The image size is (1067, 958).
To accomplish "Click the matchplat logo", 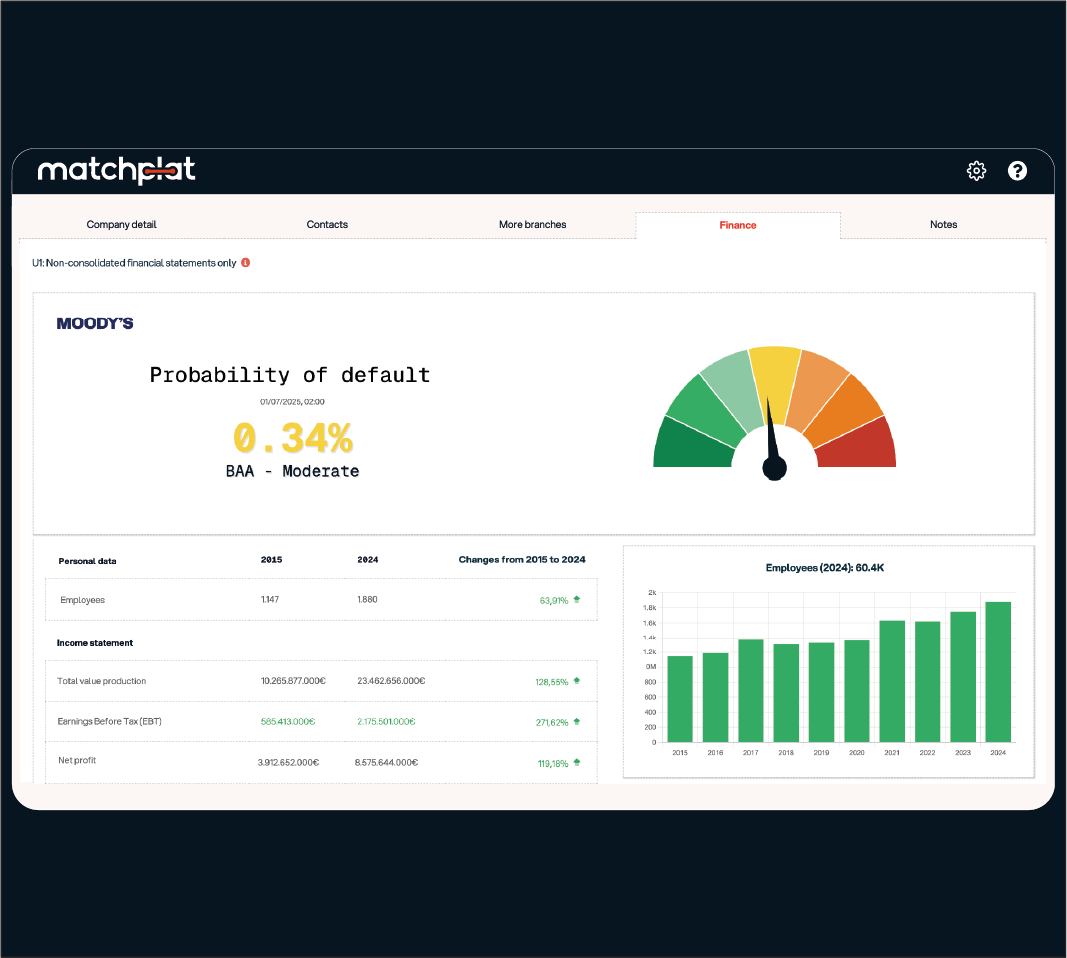I will (x=116, y=171).
